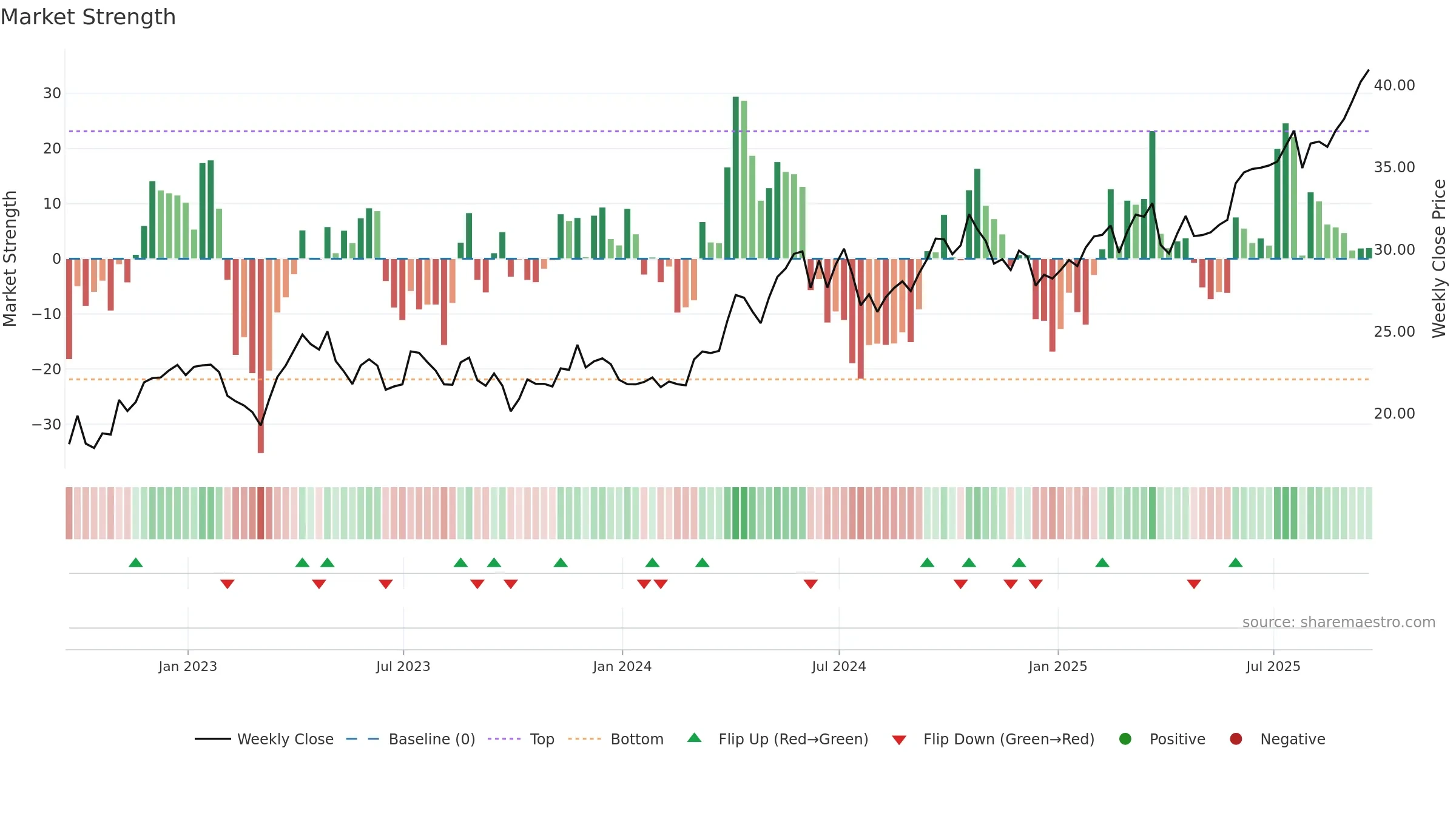Click the dark red Negative legend dot
This screenshot has height=819, width=1456.
(x=1236, y=739)
